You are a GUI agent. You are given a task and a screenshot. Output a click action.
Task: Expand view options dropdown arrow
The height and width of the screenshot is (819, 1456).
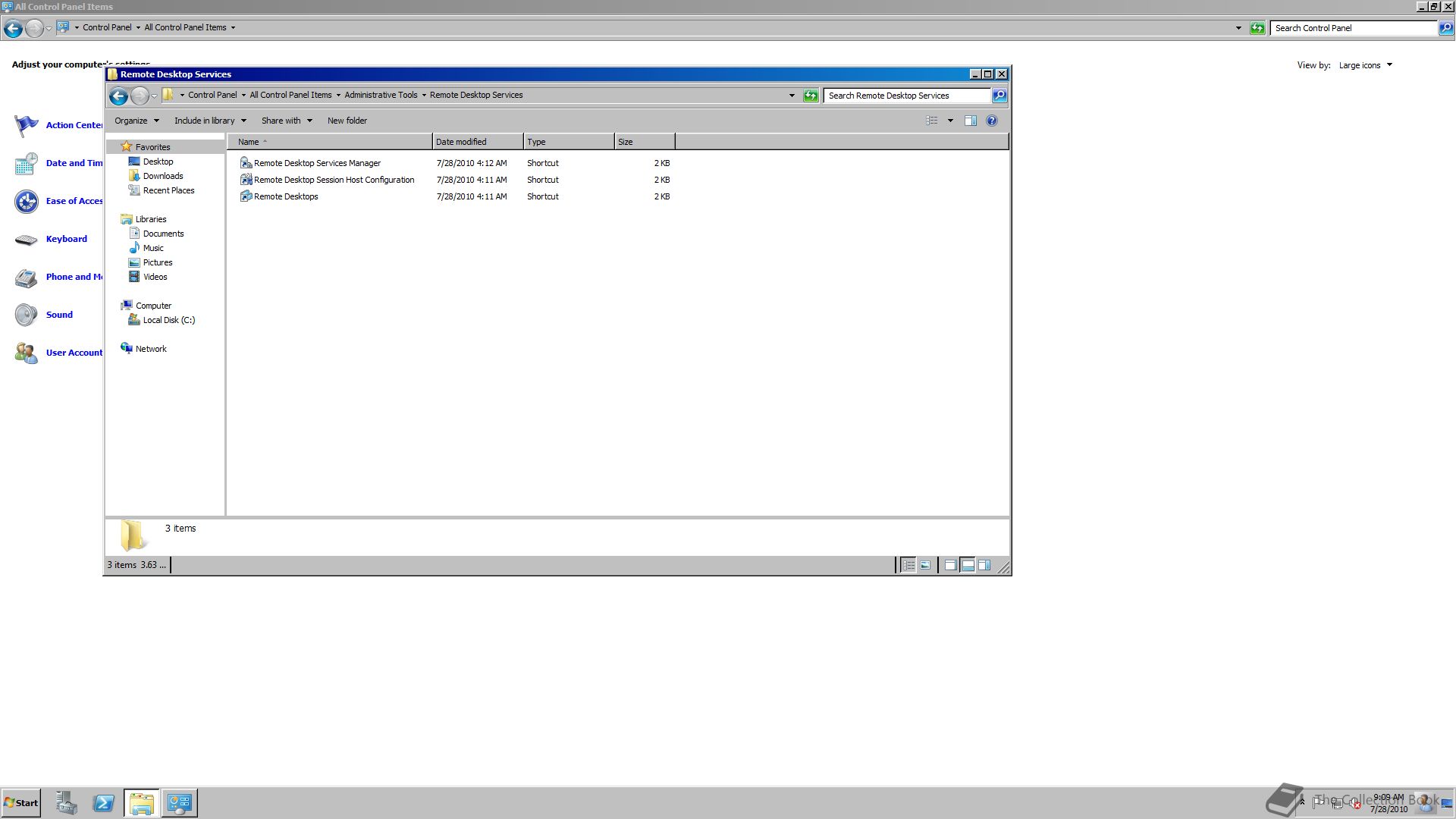pos(950,121)
